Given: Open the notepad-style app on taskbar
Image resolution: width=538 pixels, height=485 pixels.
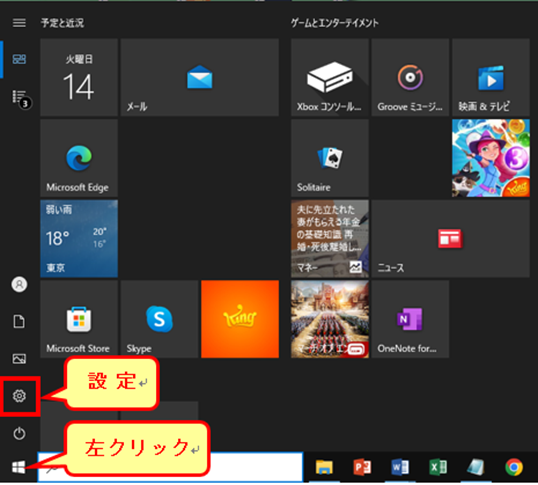Looking at the screenshot, I should [476, 467].
